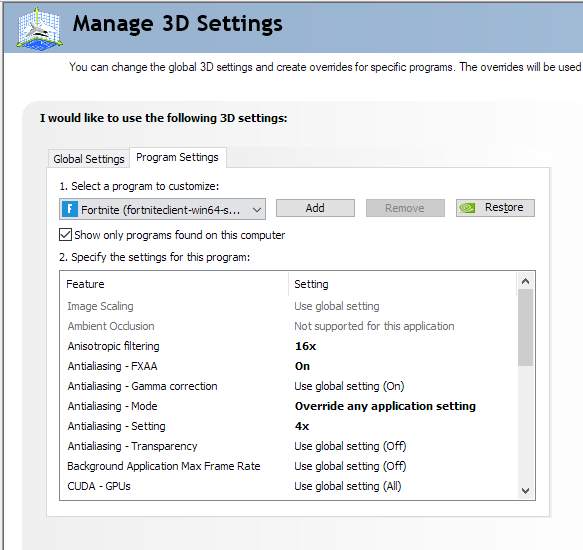The image size is (583, 550).
Task: Click the scroll down arrow of settings list
Action: coord(525,491)
